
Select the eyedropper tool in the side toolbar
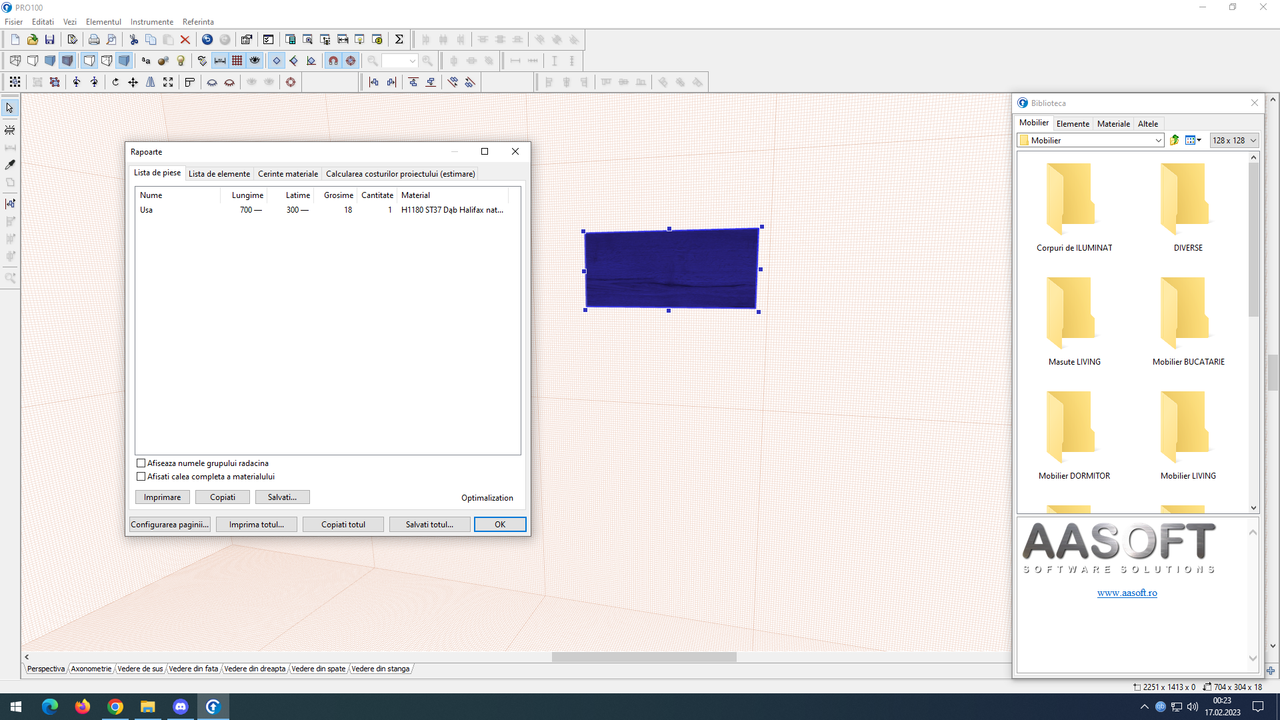[x=10, y=165]
